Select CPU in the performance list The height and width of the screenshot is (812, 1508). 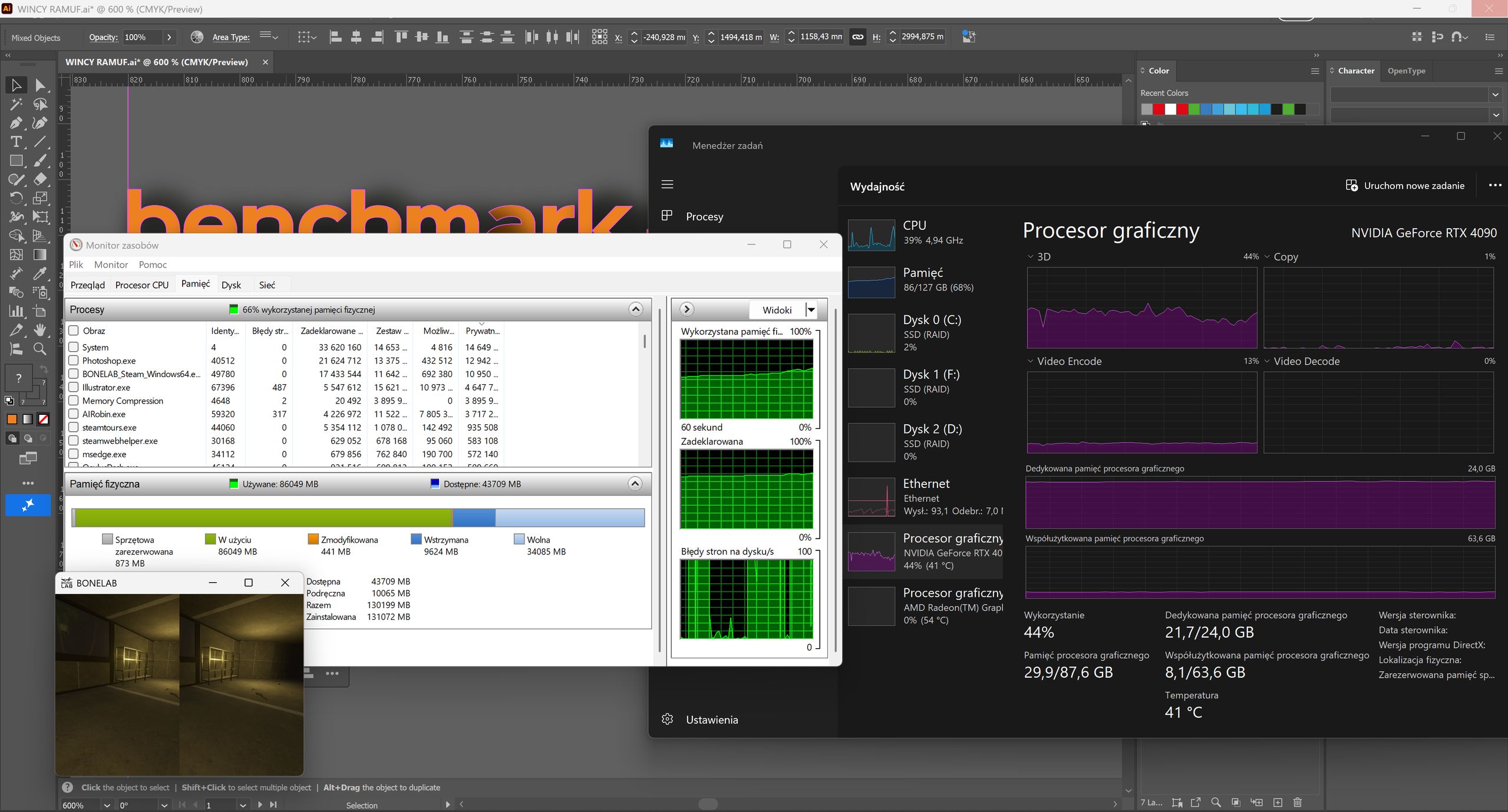click(x=924, y=234)
